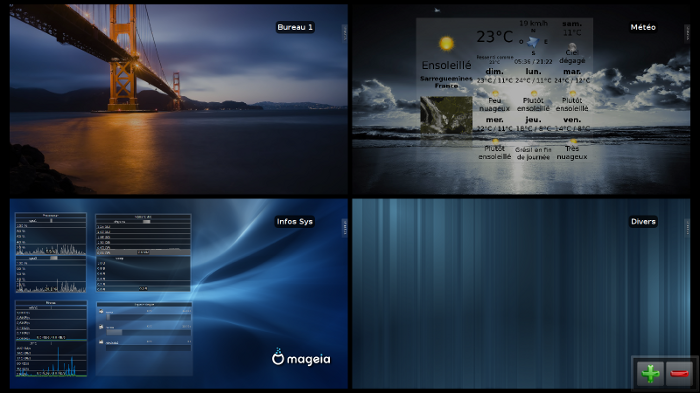Open the Divers desktop label
This screenshot has height=393, width=700.
tap(643, 222)
